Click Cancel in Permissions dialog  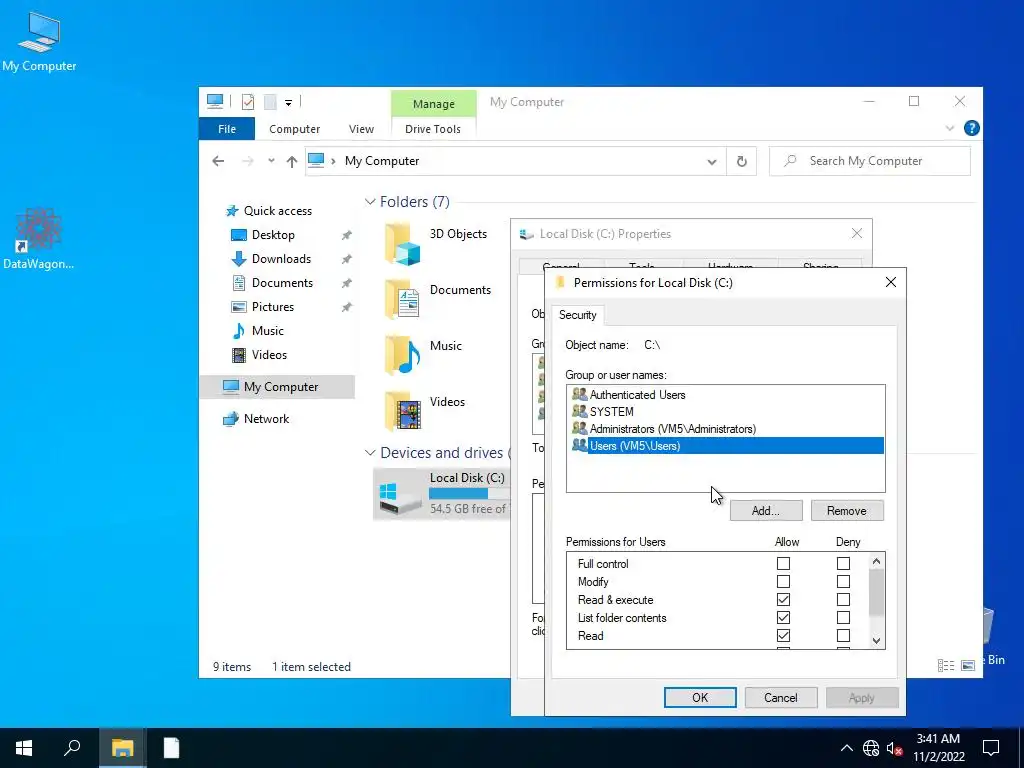point(781,697)
